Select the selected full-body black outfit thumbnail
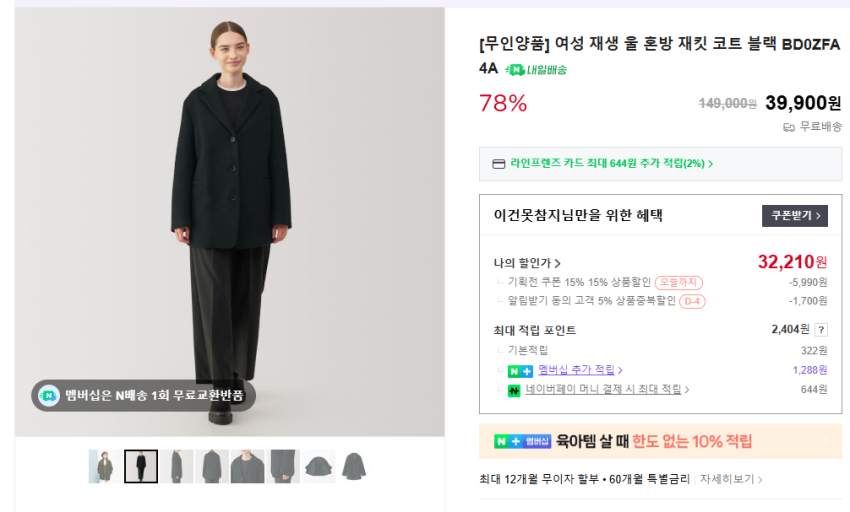The height and width of the screenshot is (512, 850). [140, 466]
